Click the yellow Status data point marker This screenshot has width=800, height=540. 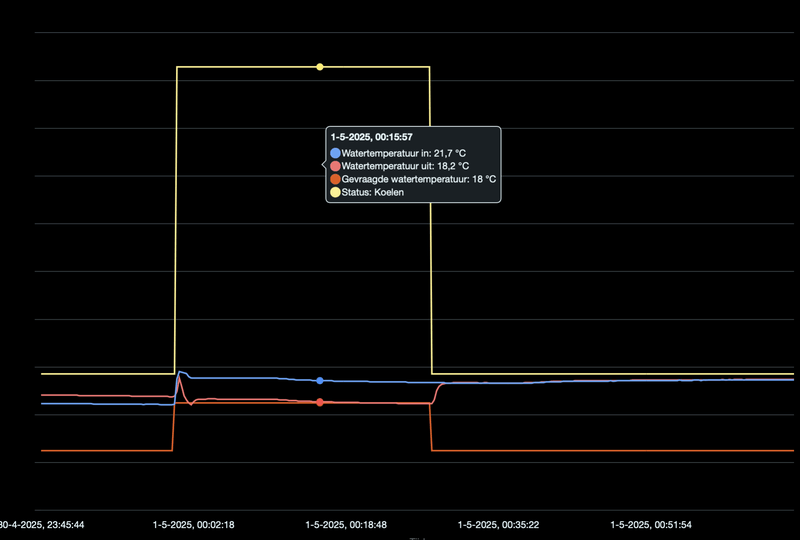(320, 67)
